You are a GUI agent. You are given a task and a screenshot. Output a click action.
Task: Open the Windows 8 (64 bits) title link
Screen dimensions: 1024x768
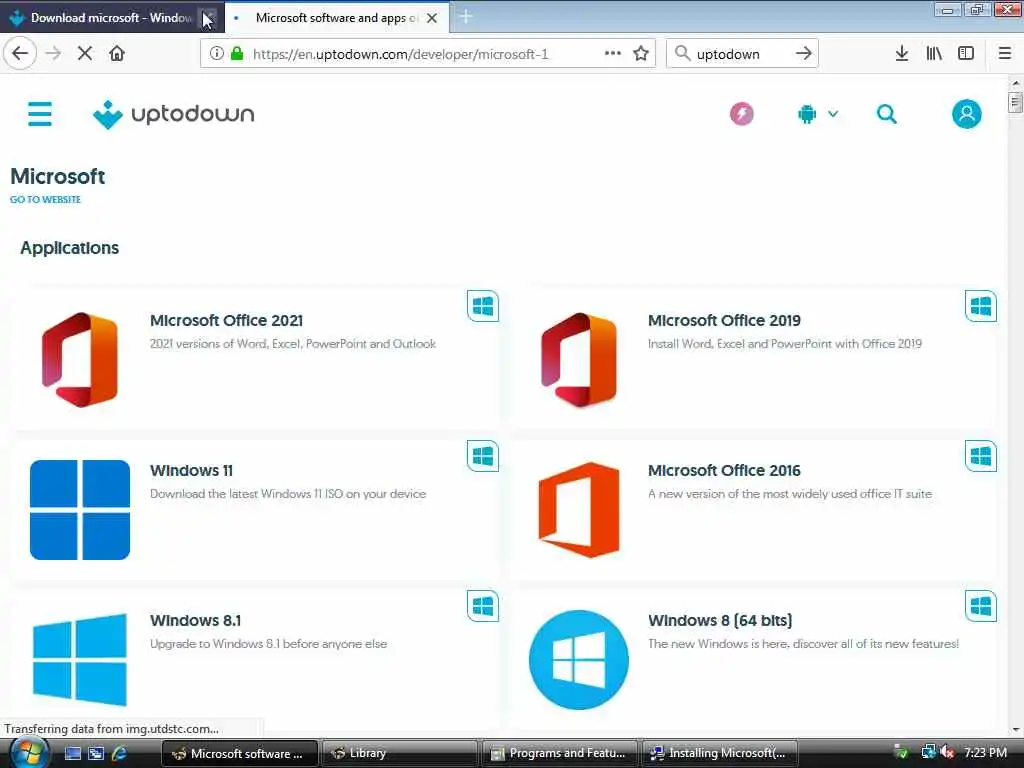(x=720, y=620)
